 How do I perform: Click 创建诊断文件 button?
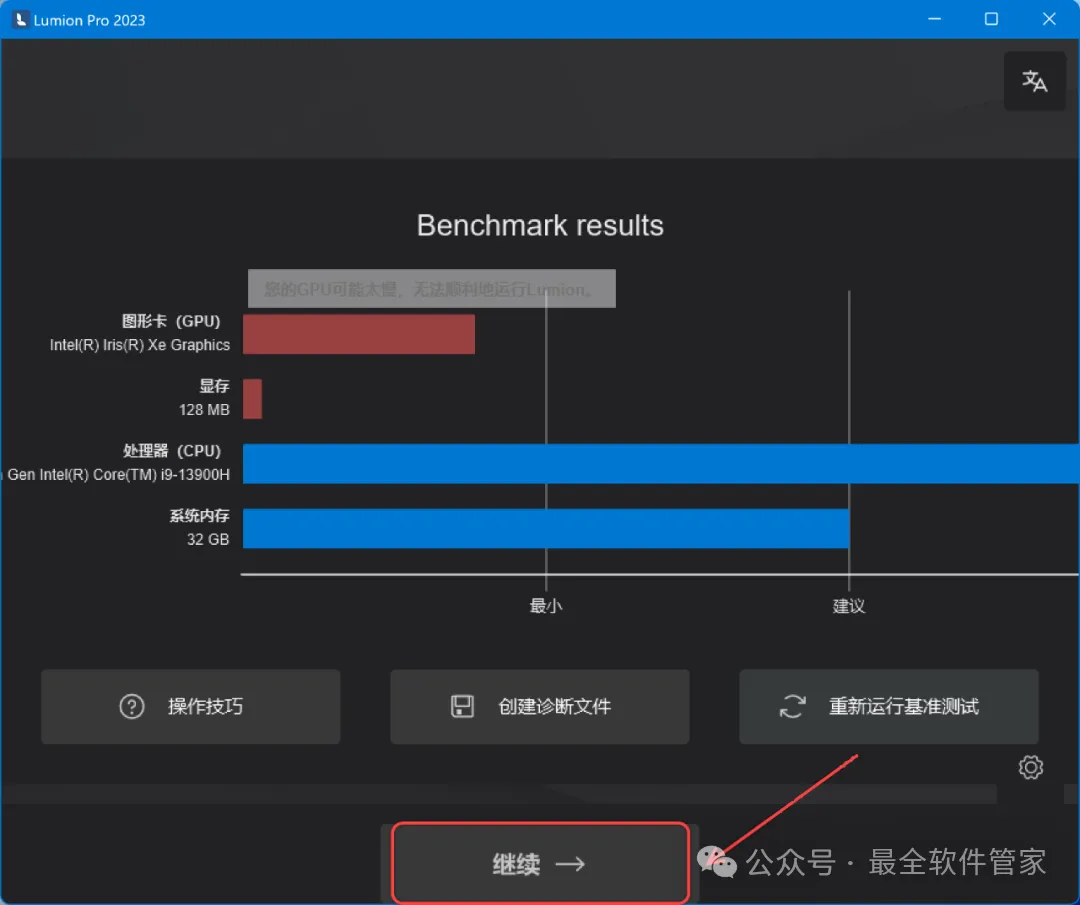coord(540,707)
